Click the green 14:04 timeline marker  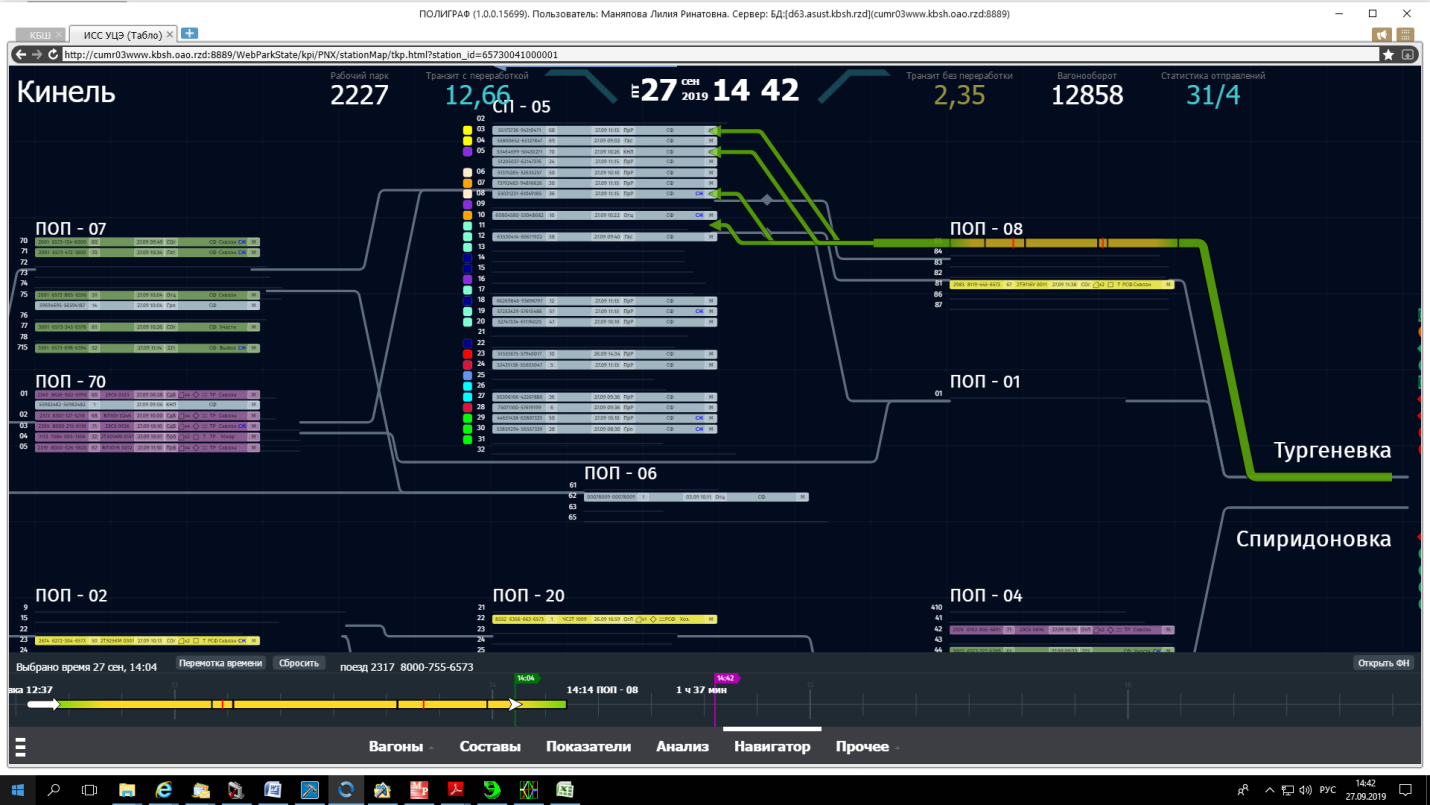pos(526,678)
